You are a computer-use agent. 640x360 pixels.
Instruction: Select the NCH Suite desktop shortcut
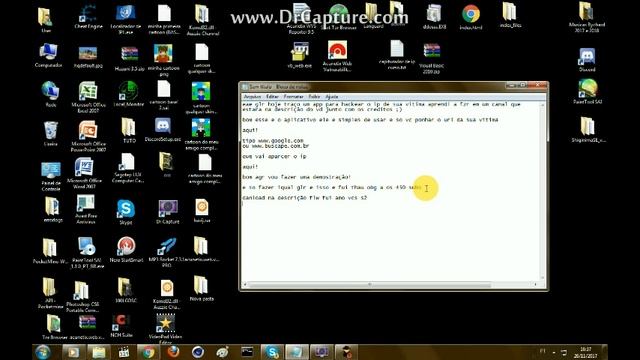pos(121,326)
